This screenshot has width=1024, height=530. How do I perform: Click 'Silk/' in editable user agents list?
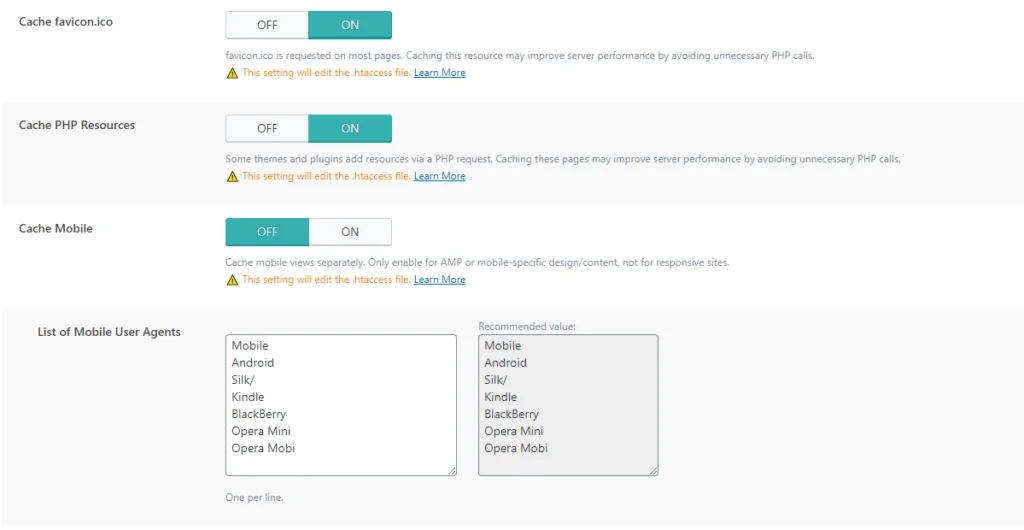click(242, 380)
